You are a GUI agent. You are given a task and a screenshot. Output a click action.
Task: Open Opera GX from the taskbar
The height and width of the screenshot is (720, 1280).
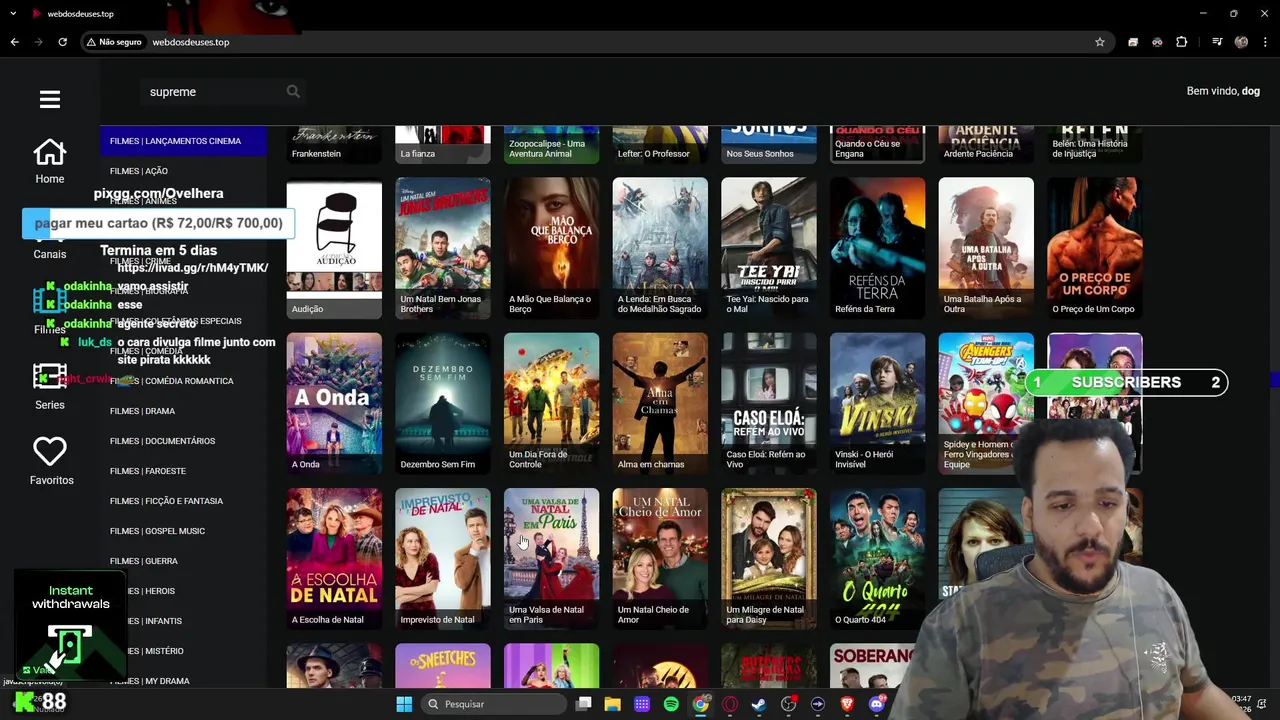[730, 704]
